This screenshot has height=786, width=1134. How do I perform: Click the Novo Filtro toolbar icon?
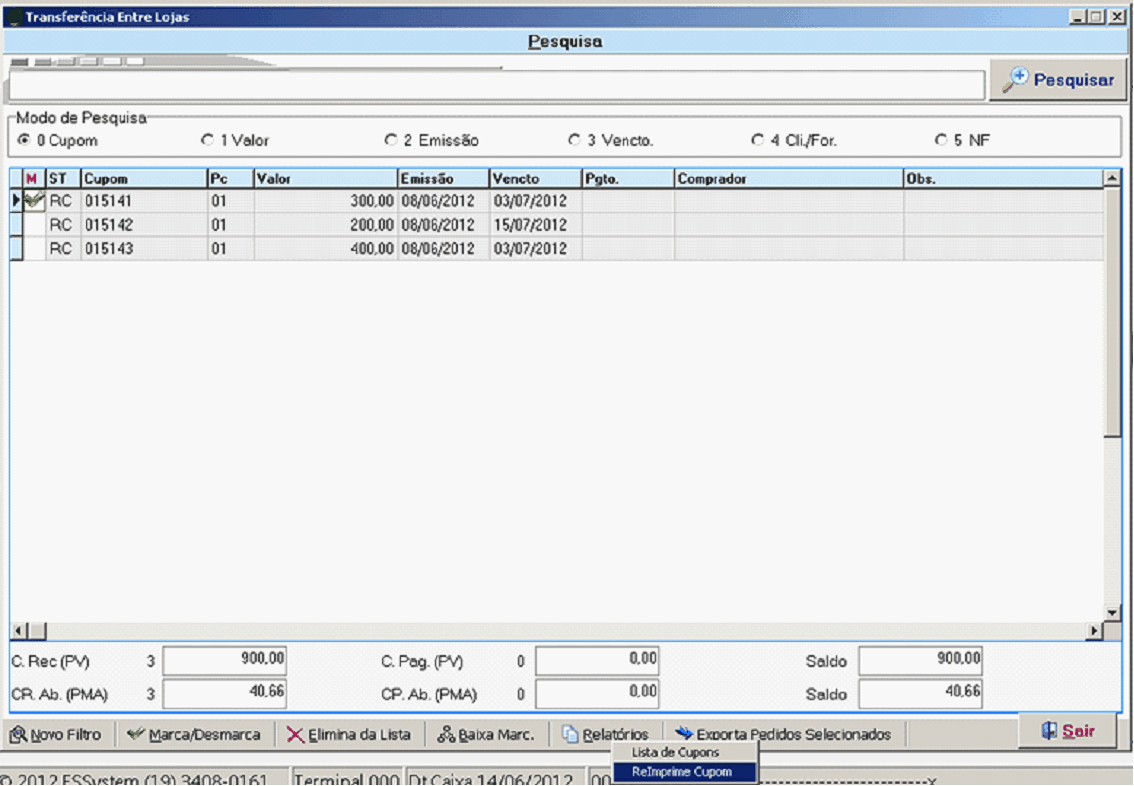coord(18,735)
